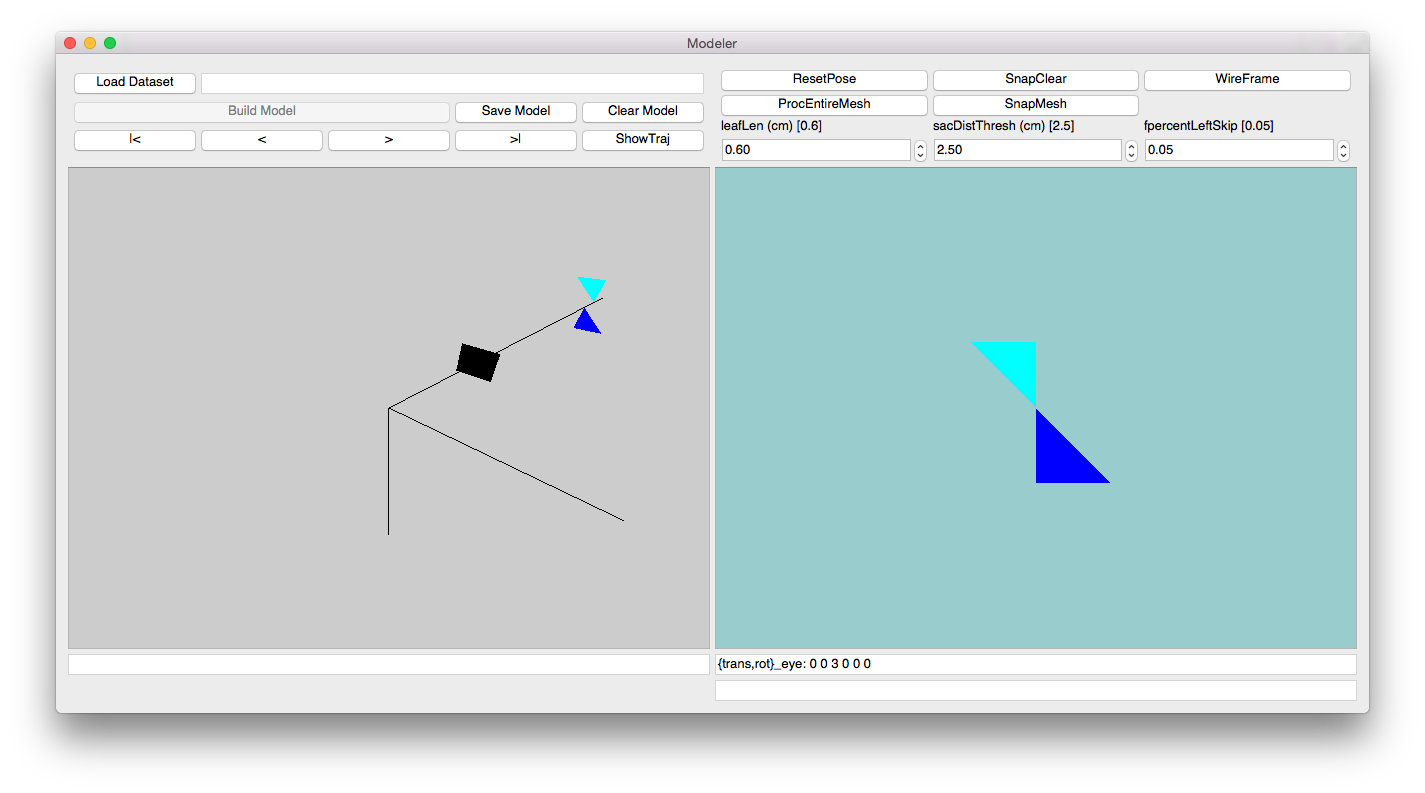This screenshot has height=793, width=1425.
Task: Step back one frame with < button
Action: [261, 140]
